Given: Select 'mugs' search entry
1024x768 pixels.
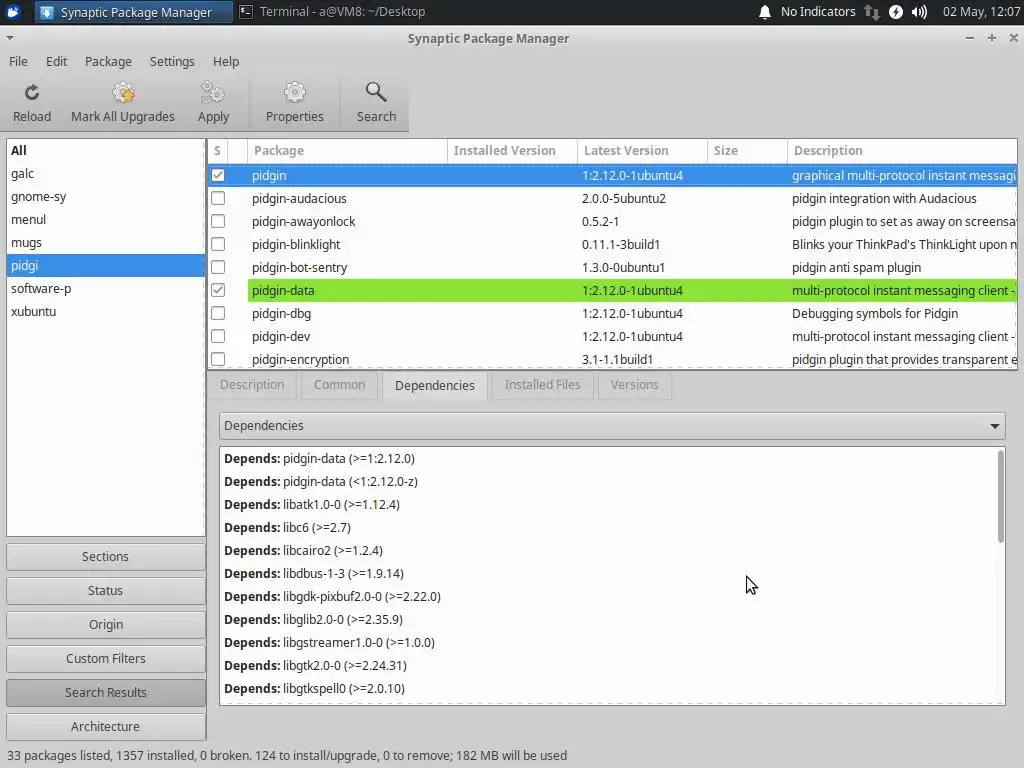Looking at the screenshot, I should tap(105, 242).
